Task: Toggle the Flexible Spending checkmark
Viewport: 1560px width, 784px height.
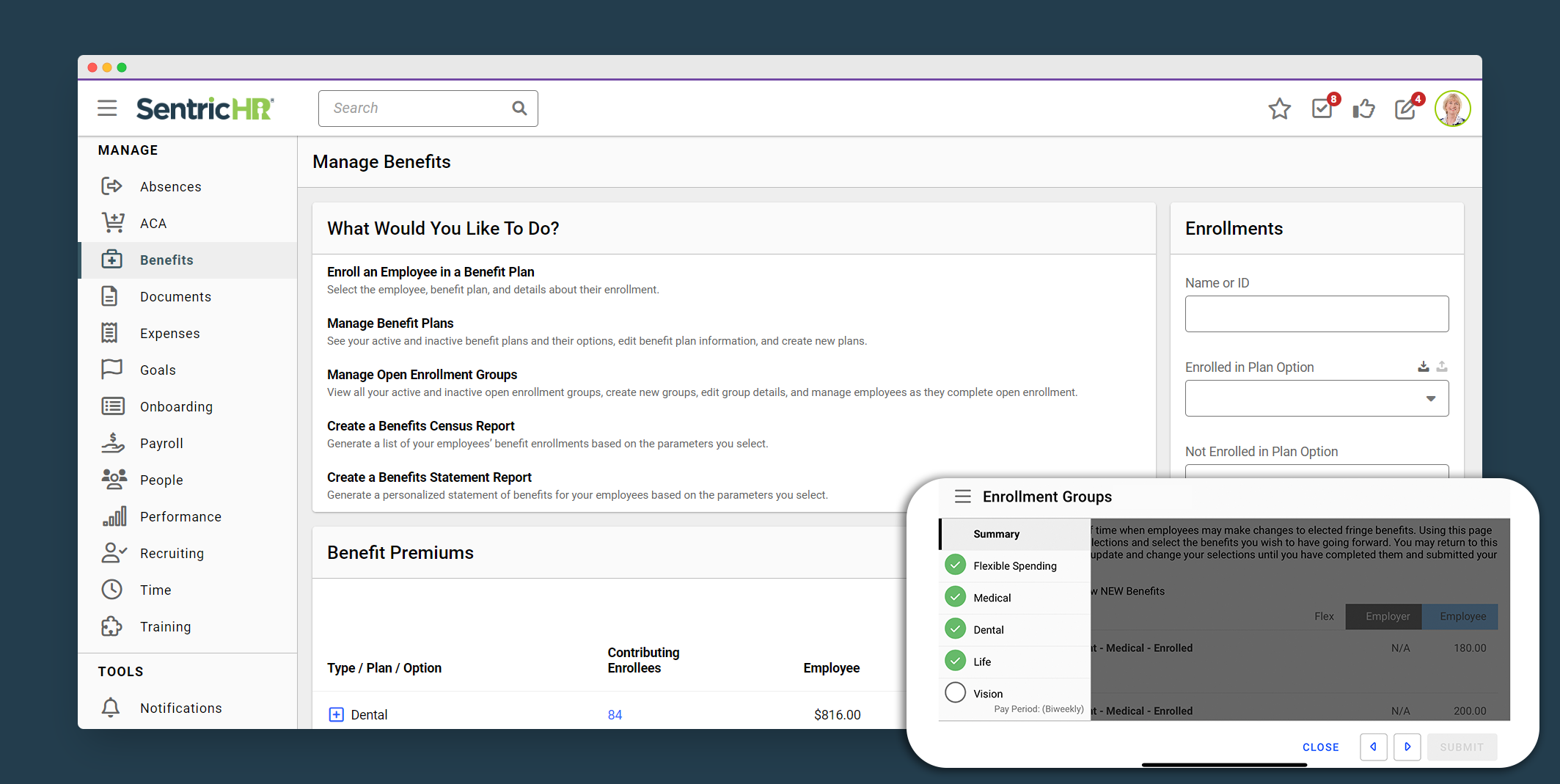Action: [955, 565]
